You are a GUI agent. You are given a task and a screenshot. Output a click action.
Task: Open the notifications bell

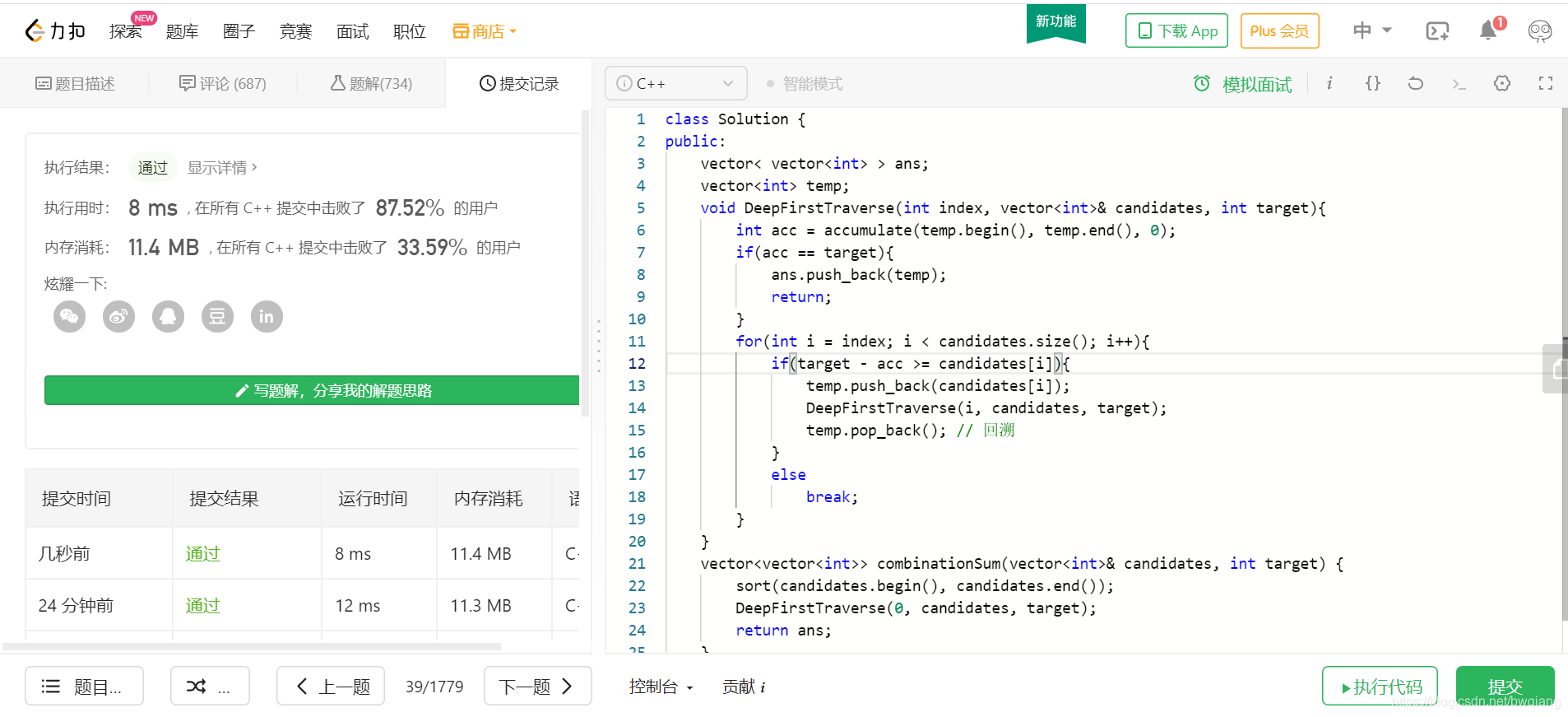tap(1488, 30)
